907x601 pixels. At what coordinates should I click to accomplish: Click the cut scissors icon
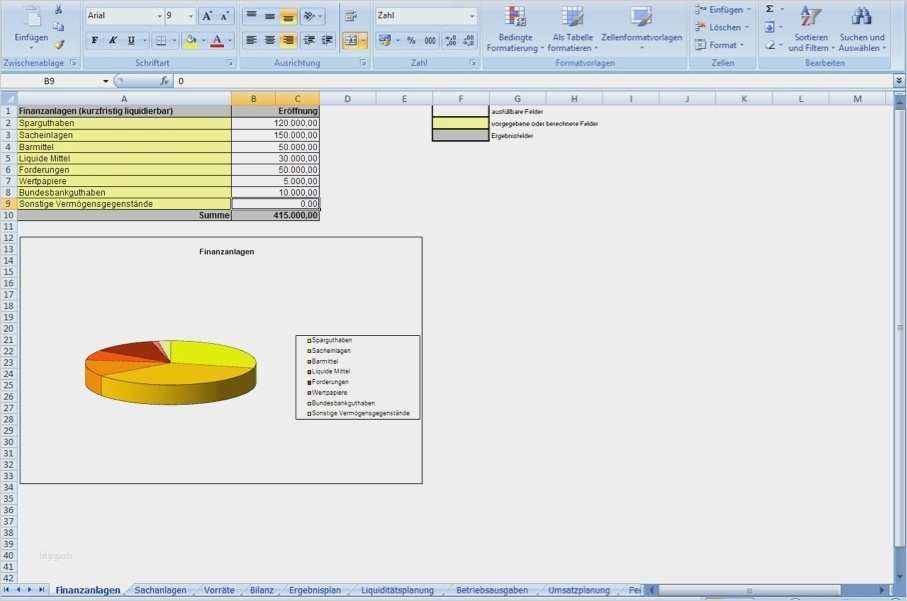tap(58, 9)
